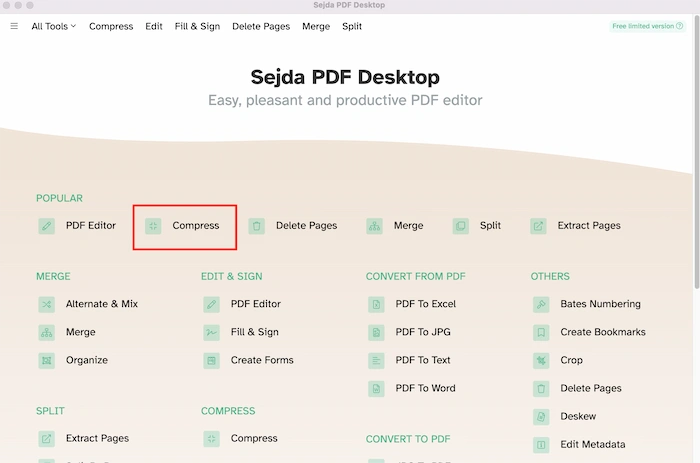Viewport: 700px width, 463px height.
Task: Click the Organize icon
Action: click(x=46, y=361)
